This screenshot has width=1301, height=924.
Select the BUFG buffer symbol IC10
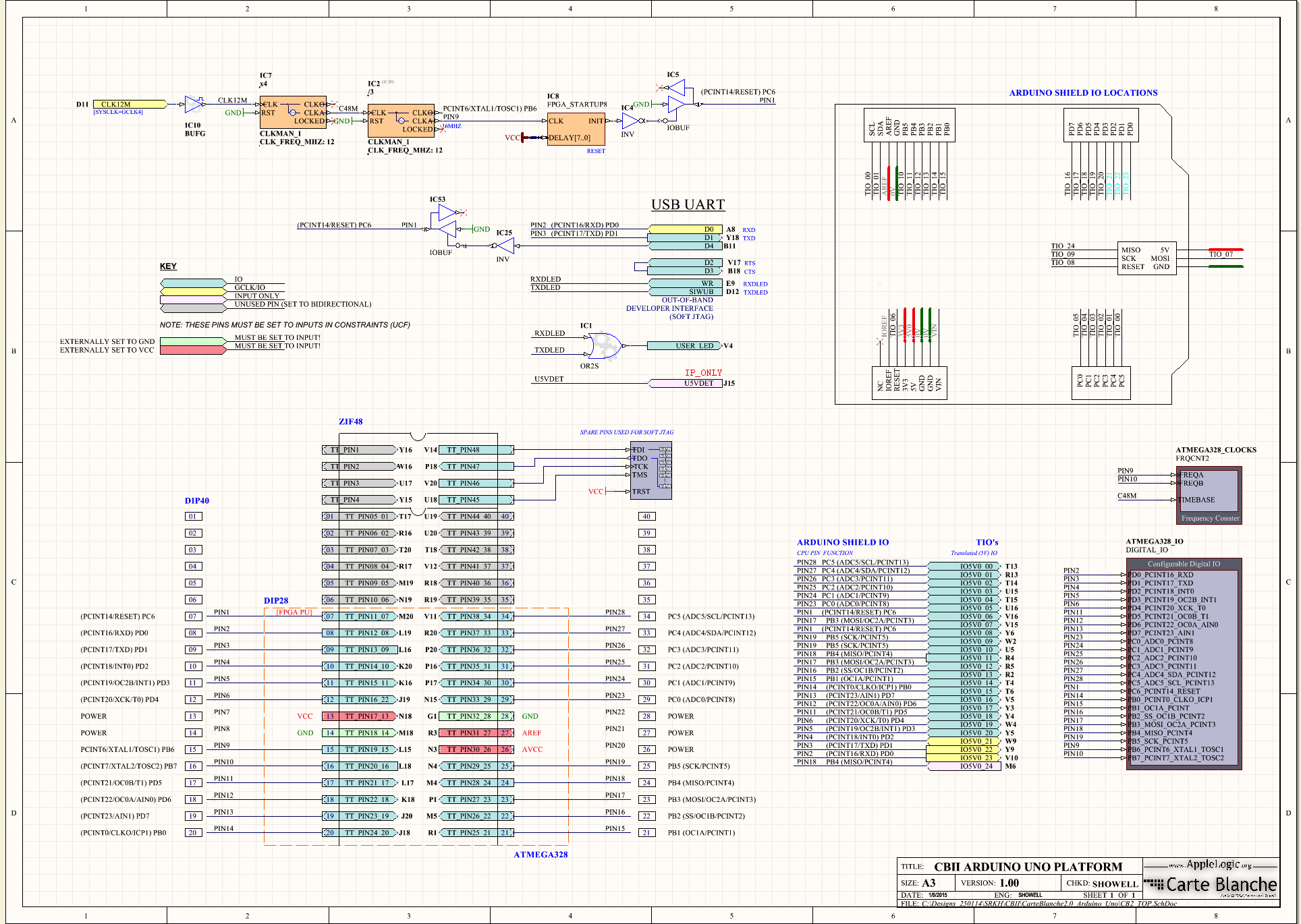point(194,105)
